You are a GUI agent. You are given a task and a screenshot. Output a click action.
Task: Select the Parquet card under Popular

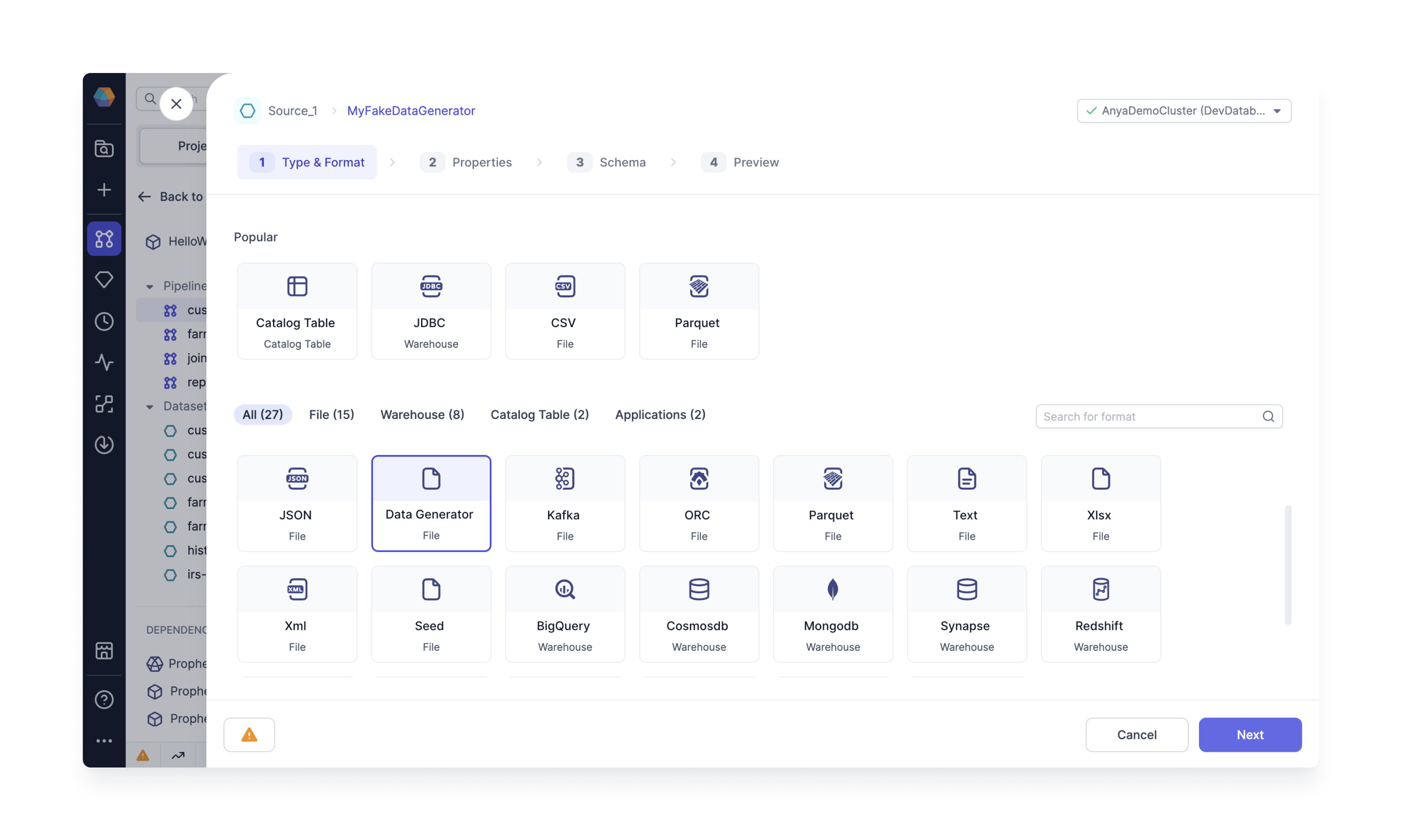tap(699, 311)
